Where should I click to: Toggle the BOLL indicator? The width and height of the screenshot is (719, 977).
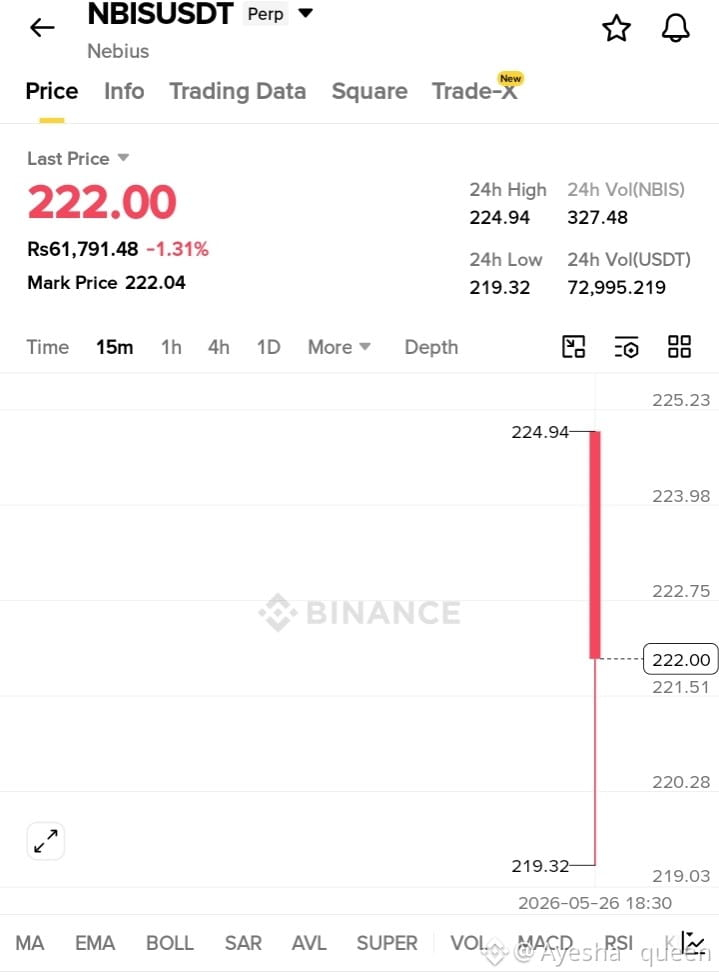click(169, 943)
